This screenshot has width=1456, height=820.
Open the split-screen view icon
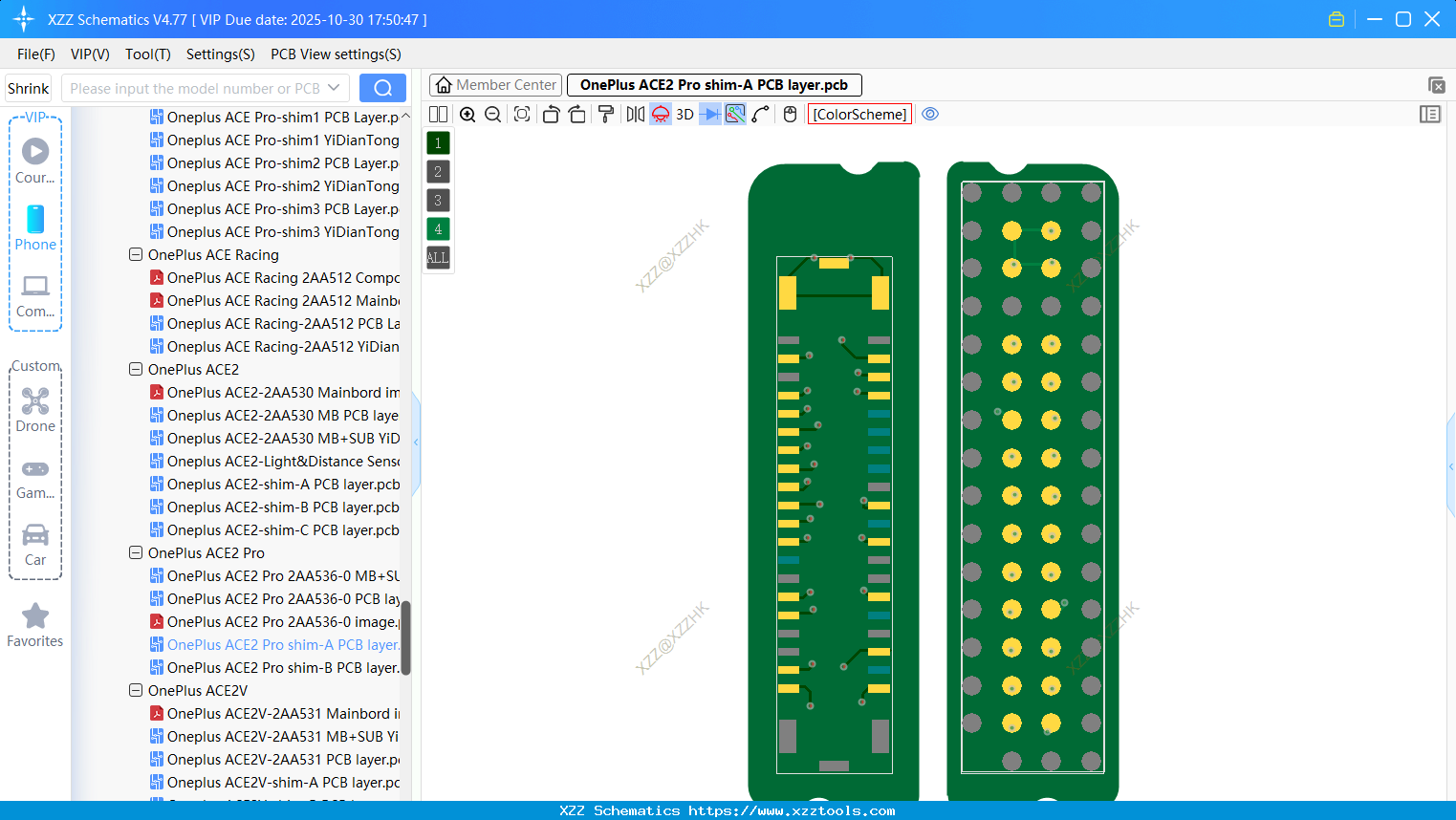pyautogui.click(x=438, y=114)
